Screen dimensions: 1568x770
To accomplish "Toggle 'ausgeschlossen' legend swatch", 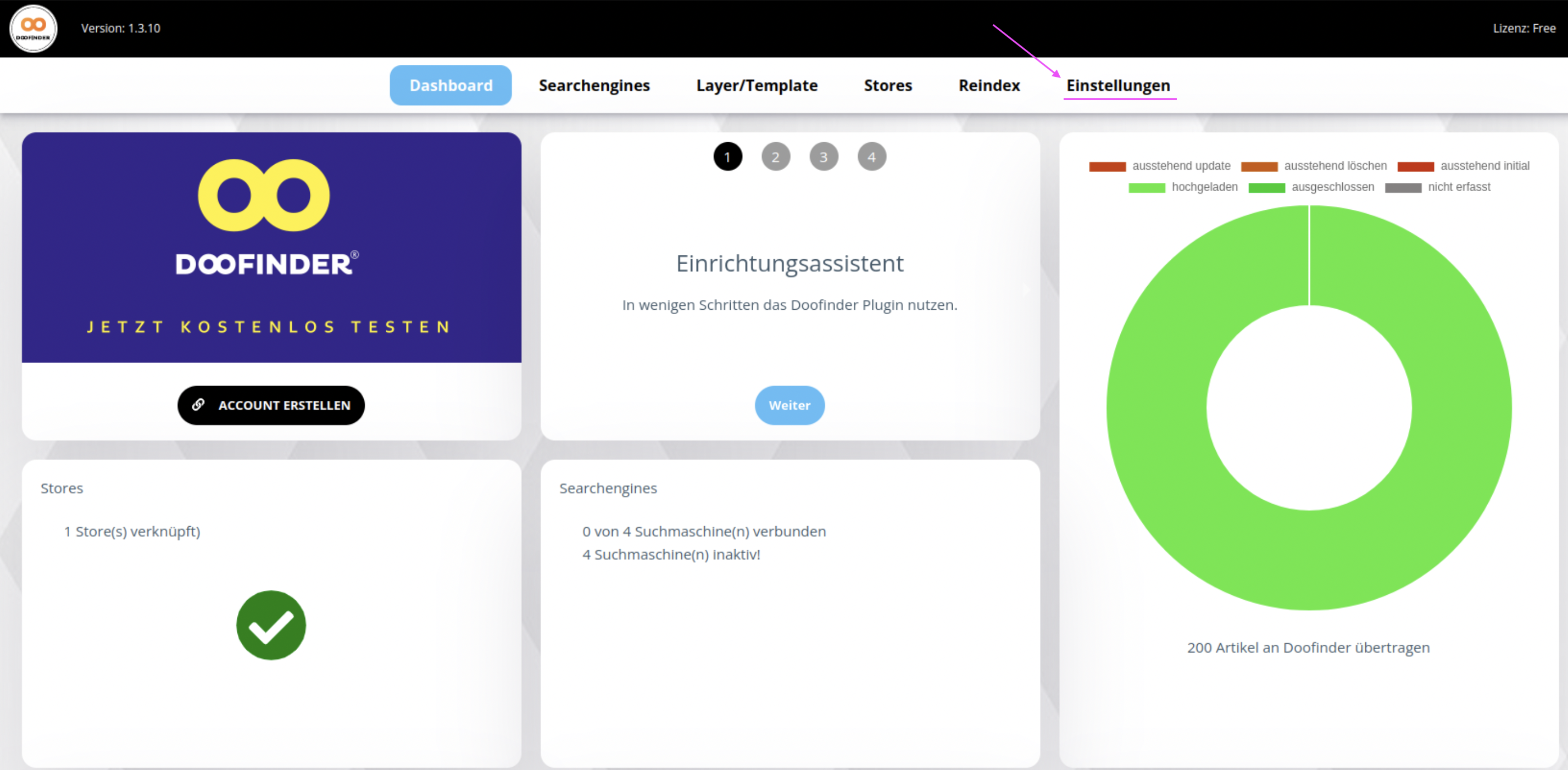I will (x=1267, y=187).
